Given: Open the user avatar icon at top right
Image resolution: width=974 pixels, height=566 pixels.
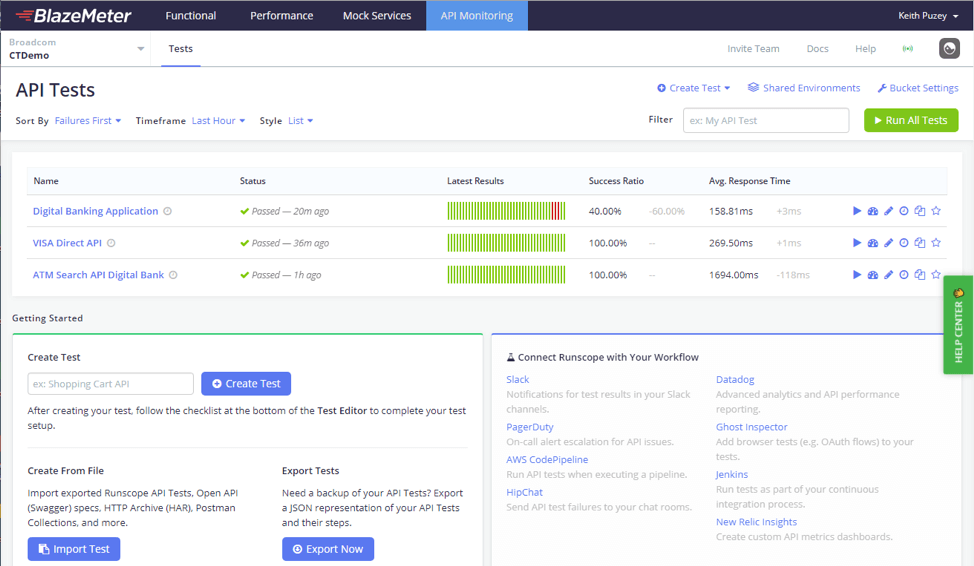Looking at the screenshot, I should [949, 48].
